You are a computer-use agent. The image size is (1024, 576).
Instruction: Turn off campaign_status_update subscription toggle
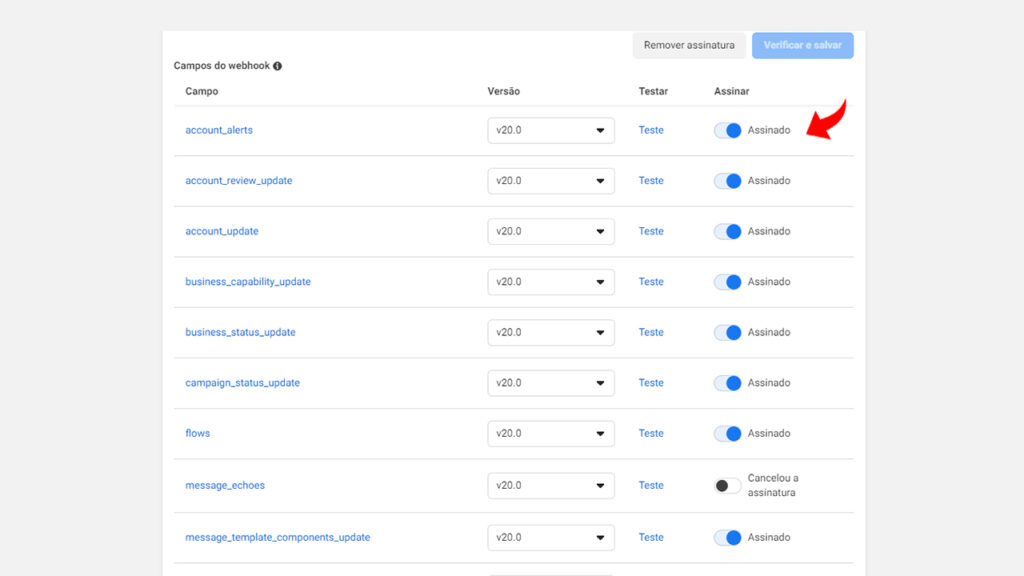coord(727,383)
